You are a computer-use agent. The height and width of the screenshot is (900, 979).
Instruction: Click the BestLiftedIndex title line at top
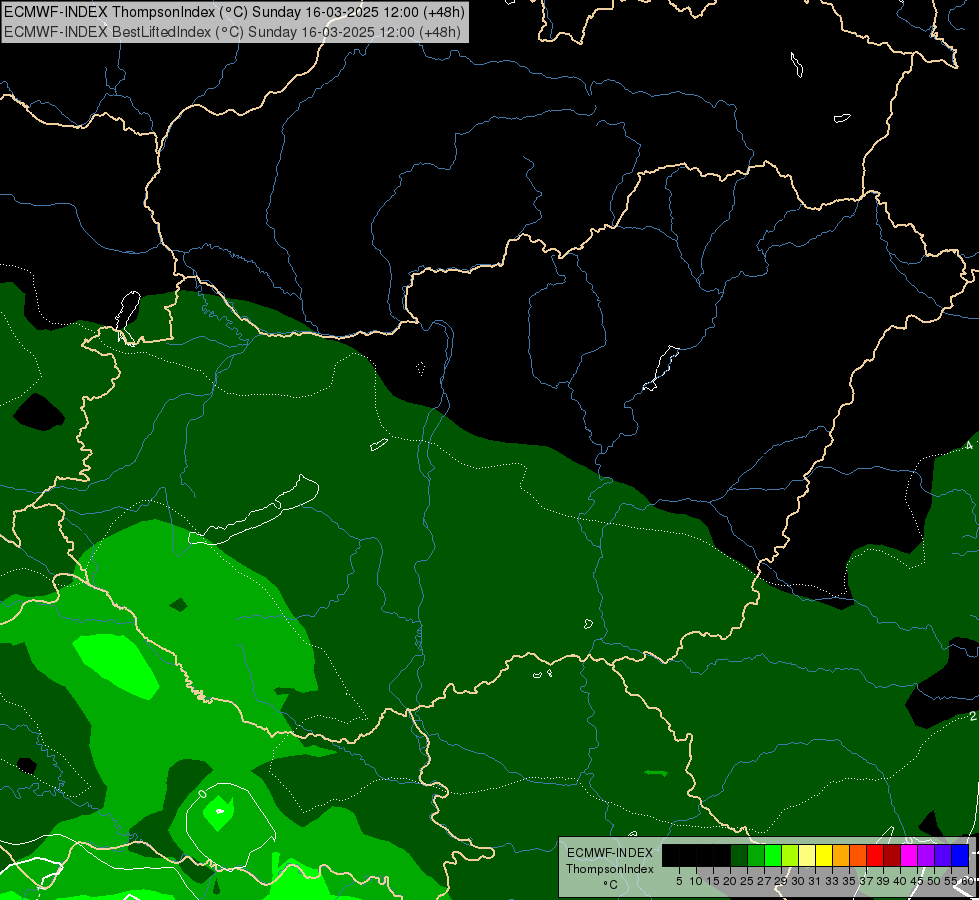[x=232, y=31]
